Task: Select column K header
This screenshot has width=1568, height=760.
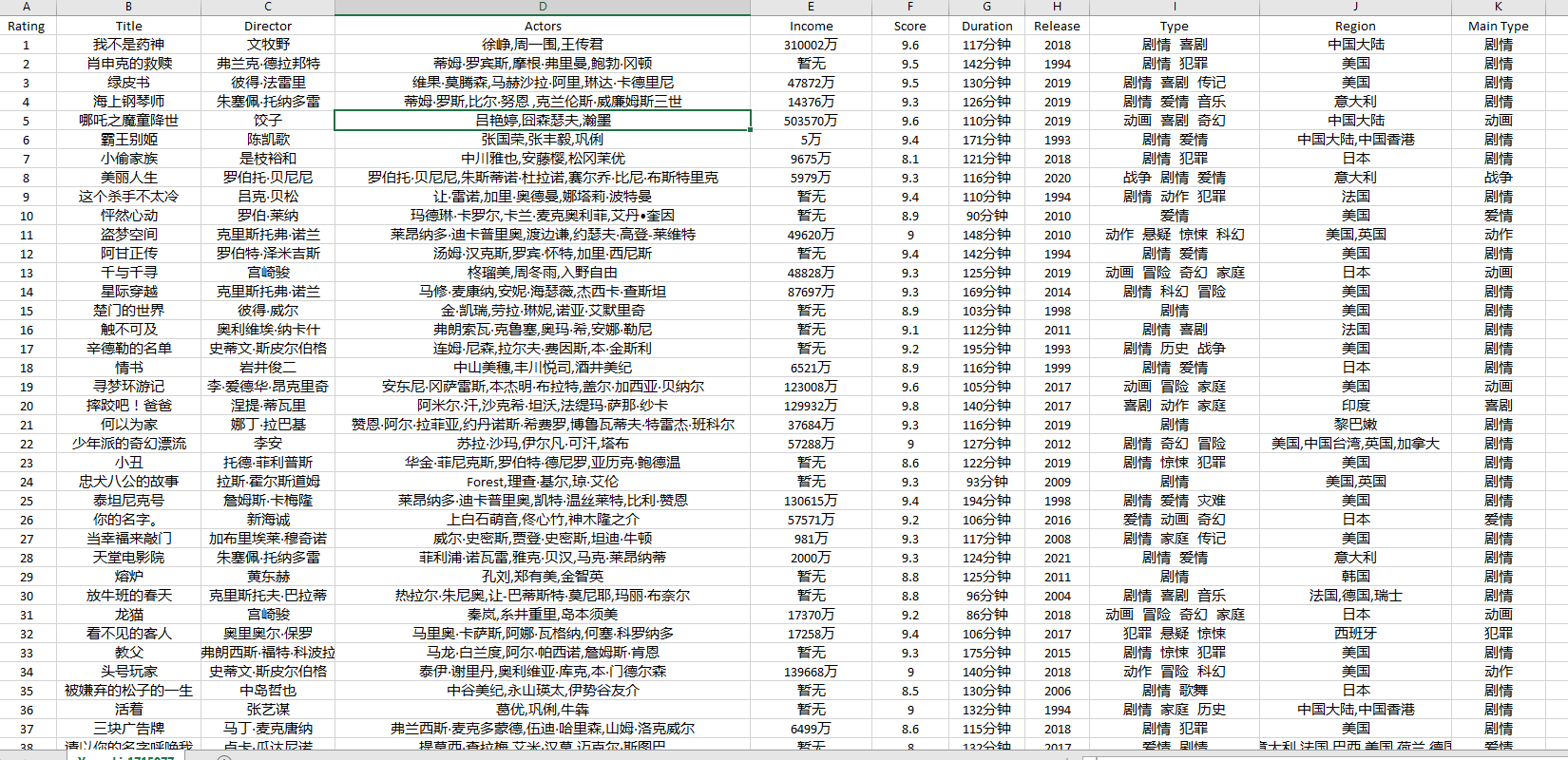Action: [x=1499, y=7]
